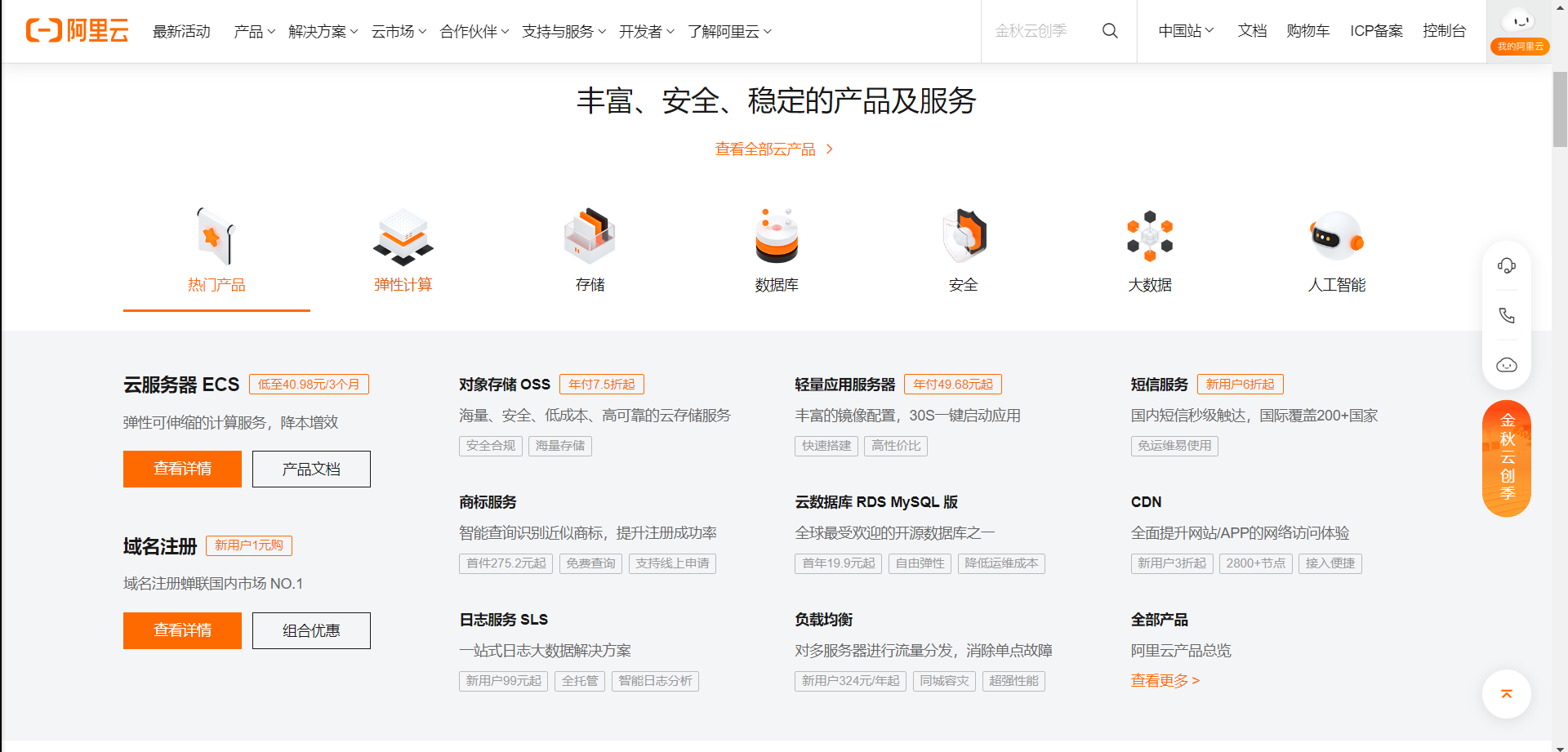Expand the 云市场 menu
The height and width of the screenshot is (752, 1568).
[x=399, y=31]
